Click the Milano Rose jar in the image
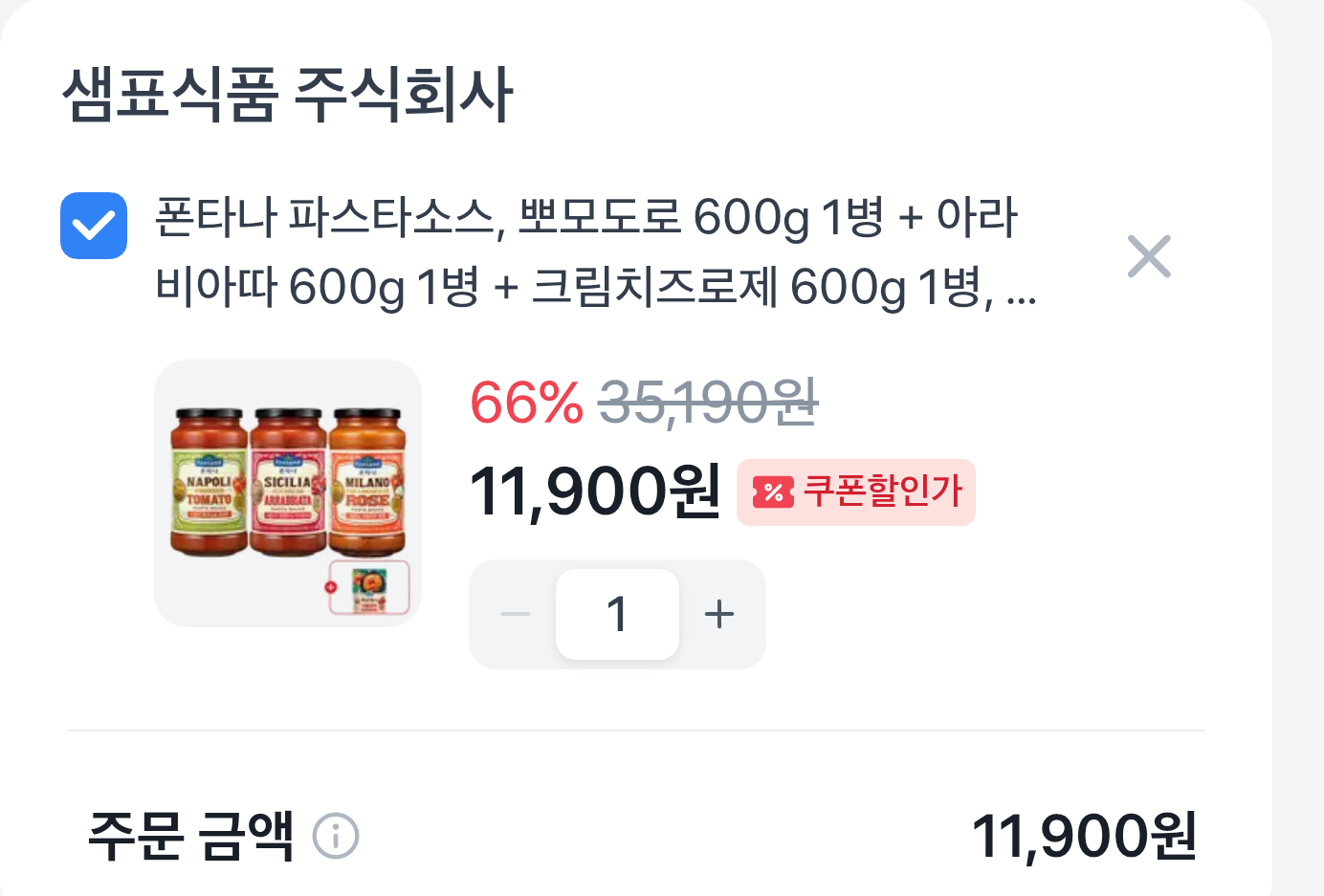 [x=367, y=482]
